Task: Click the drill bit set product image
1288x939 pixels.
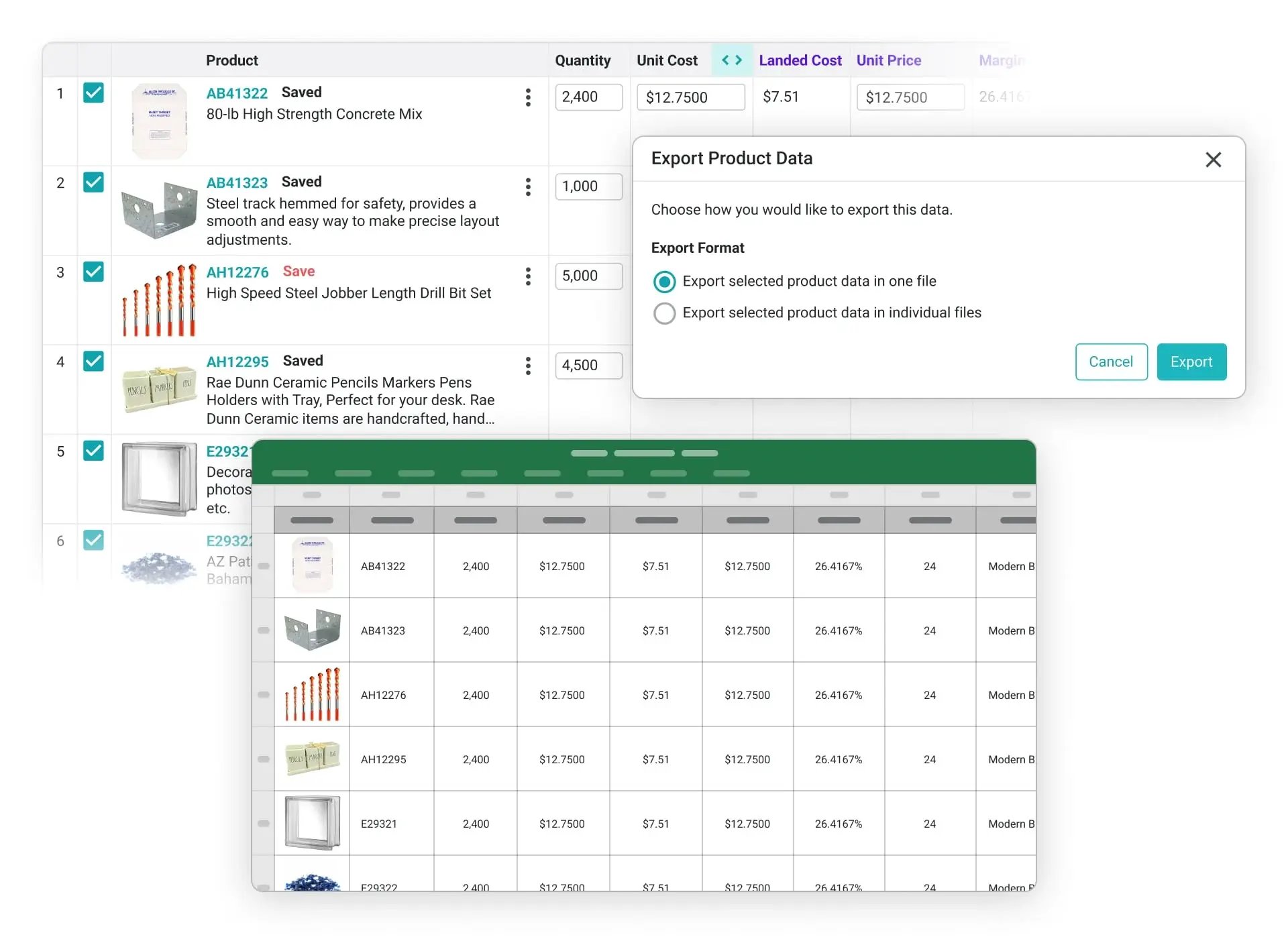Action: tap(159, 300)
